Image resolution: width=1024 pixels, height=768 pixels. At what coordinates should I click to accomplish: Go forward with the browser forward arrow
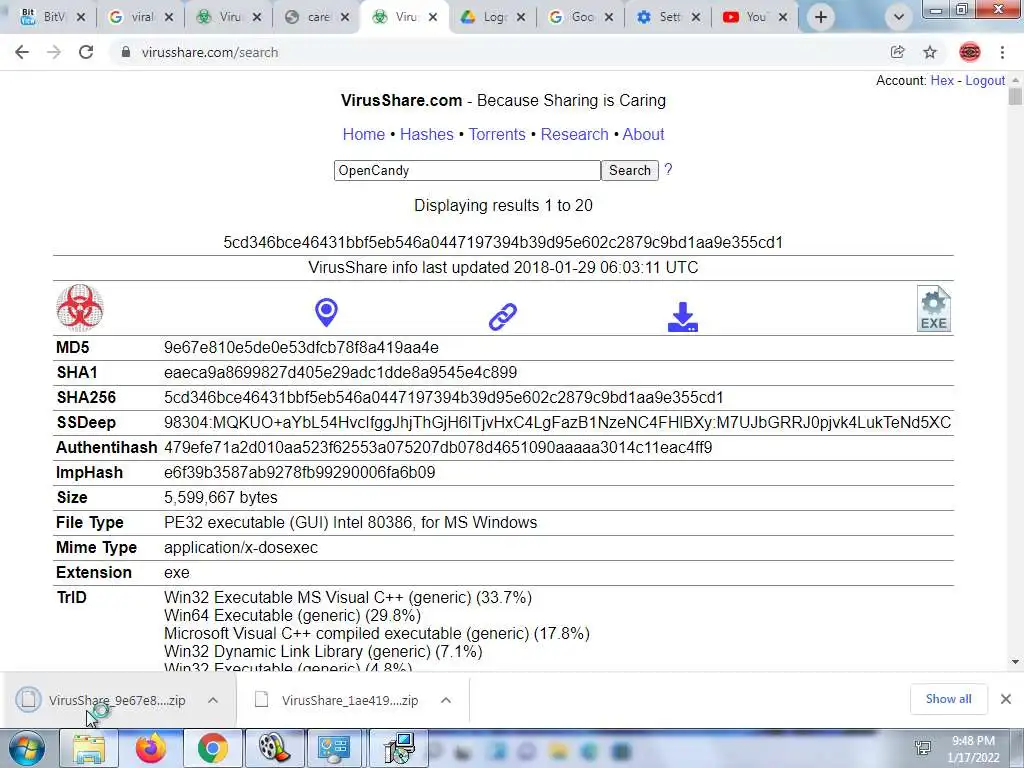coord(54,52)
